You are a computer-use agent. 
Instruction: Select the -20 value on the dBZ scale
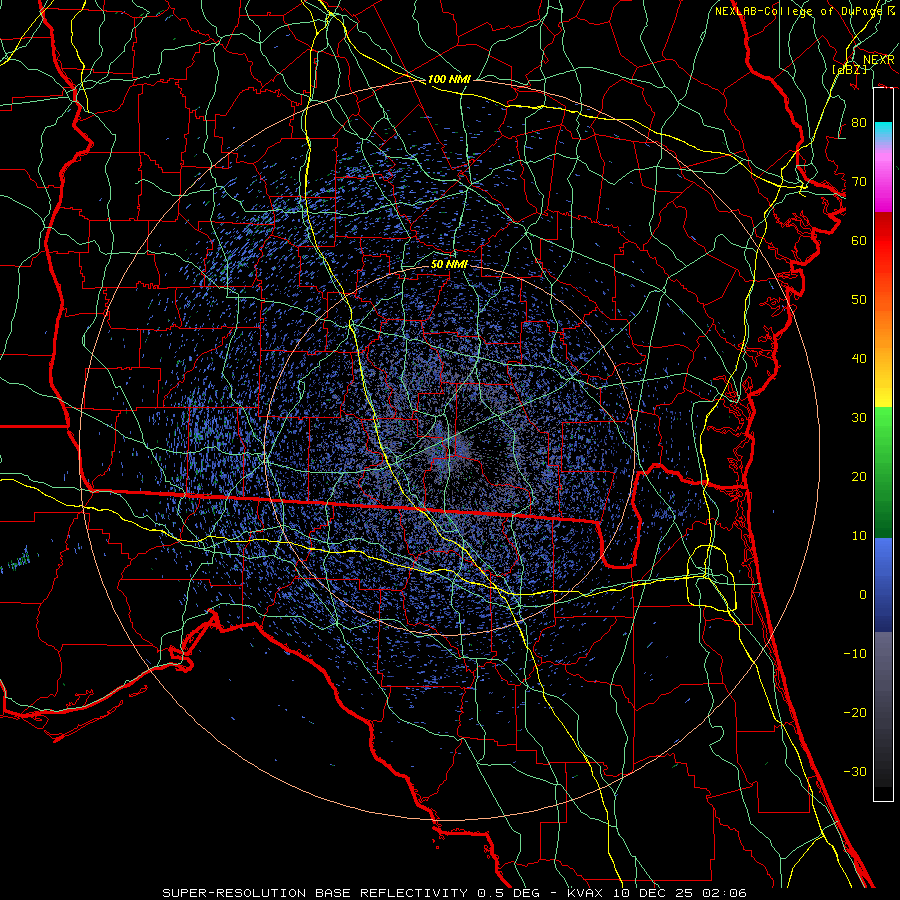point(855,713)
